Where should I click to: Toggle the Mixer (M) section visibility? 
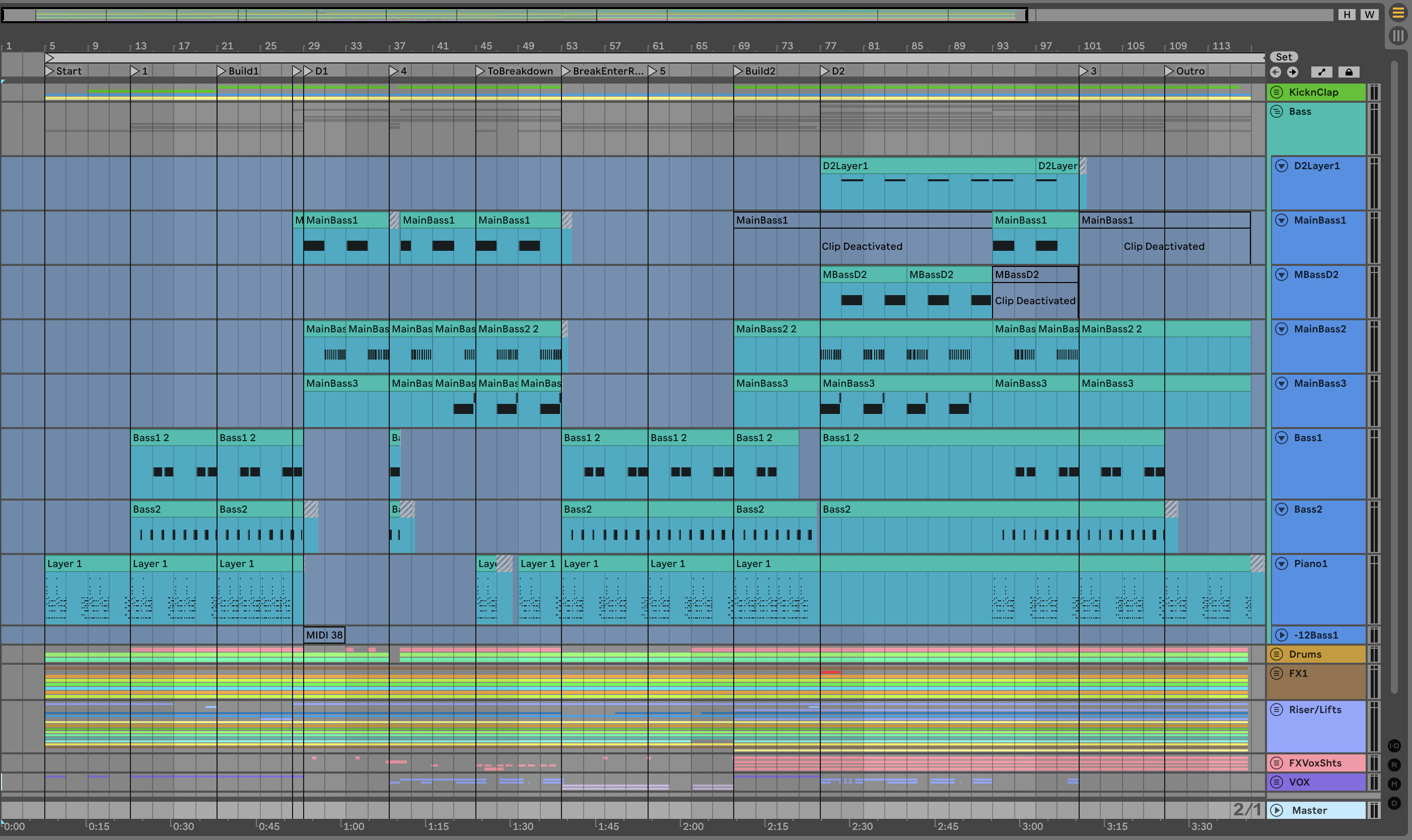coord(1394,784)
